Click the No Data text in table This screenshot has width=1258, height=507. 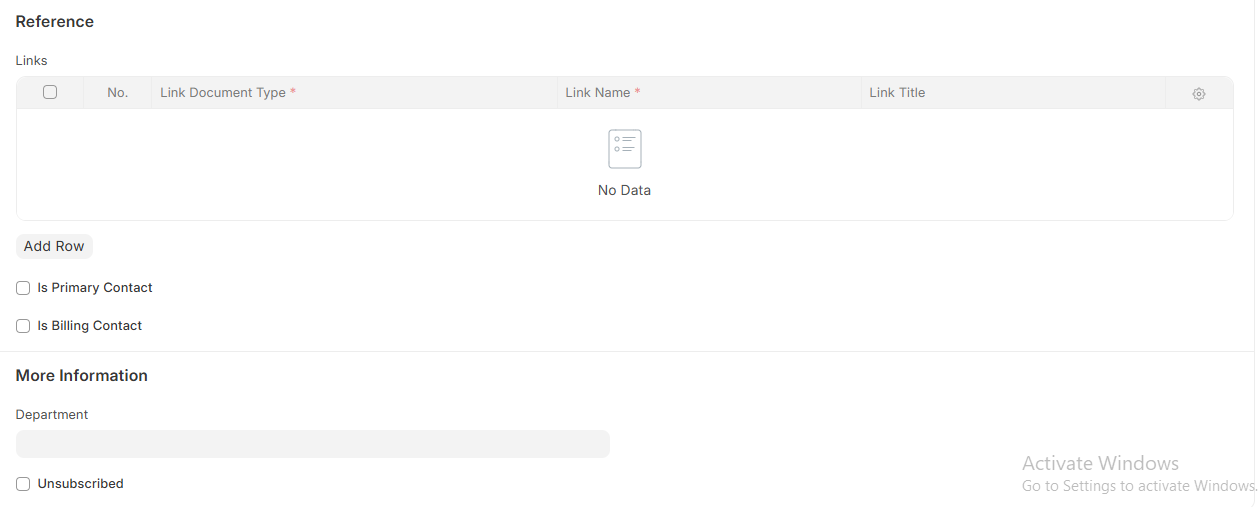point(624,190)
